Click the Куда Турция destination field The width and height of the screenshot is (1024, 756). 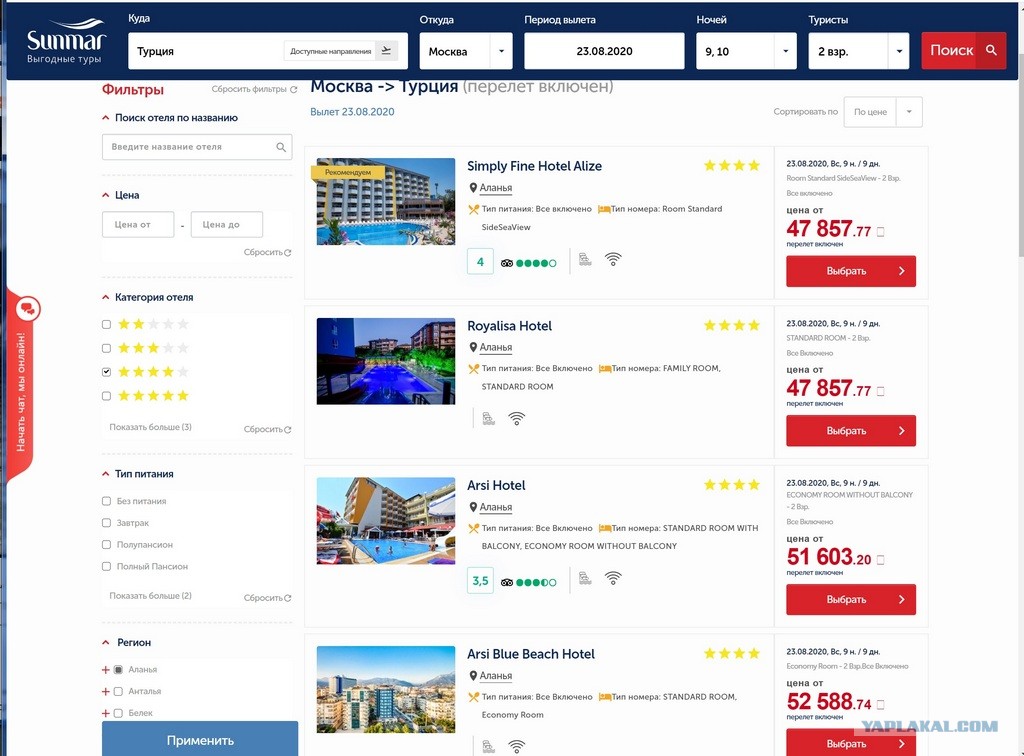(x=268, y=51)
